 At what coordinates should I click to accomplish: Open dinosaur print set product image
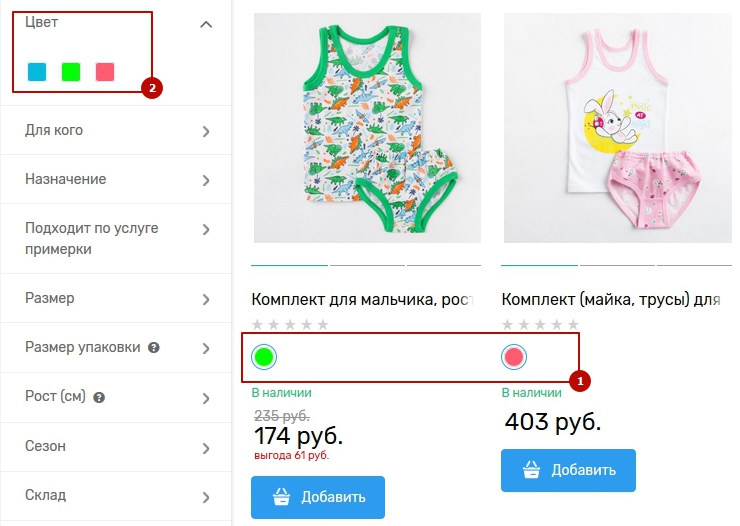367,128
